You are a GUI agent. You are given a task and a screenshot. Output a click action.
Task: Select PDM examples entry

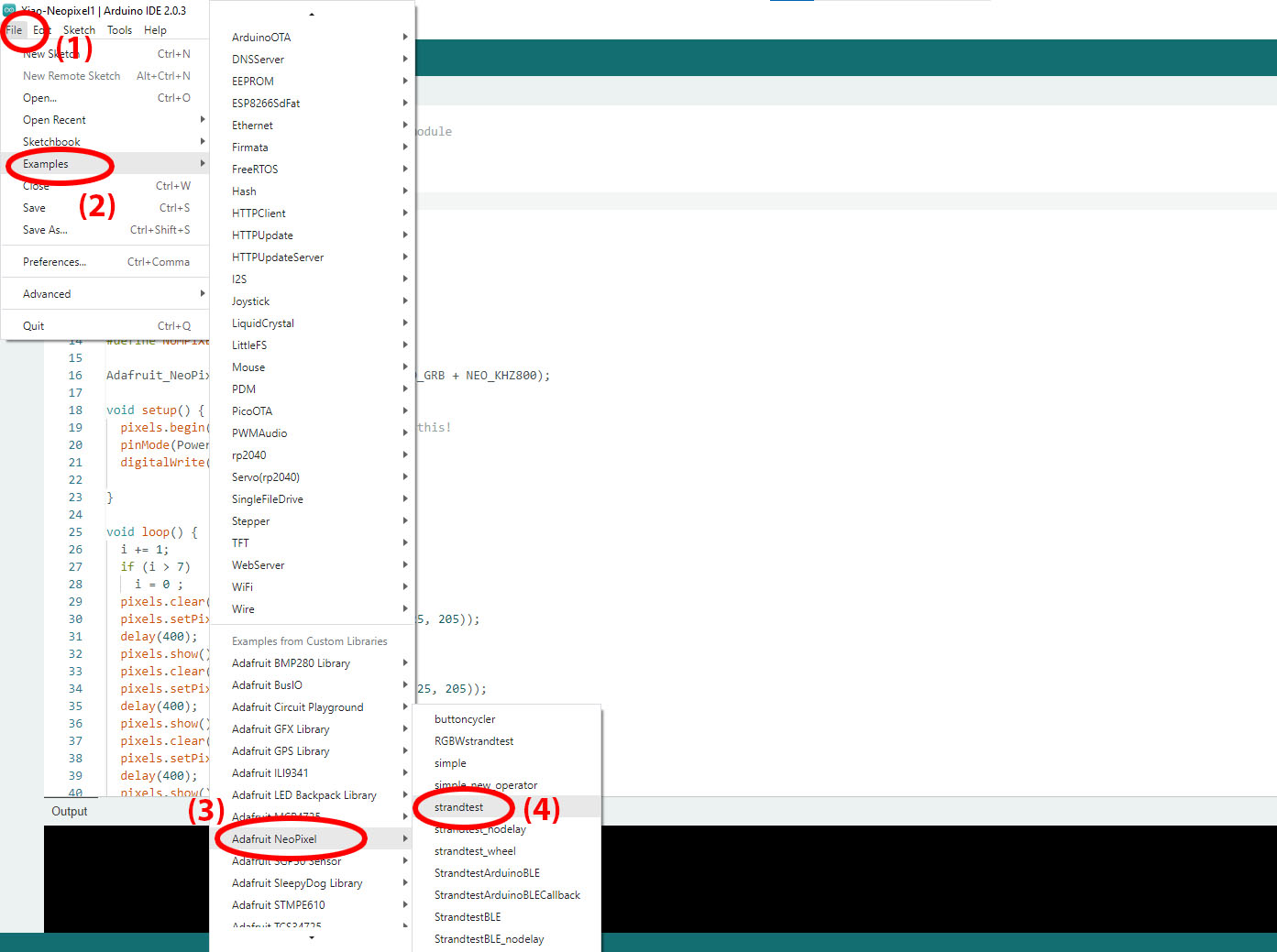[312, 389]
